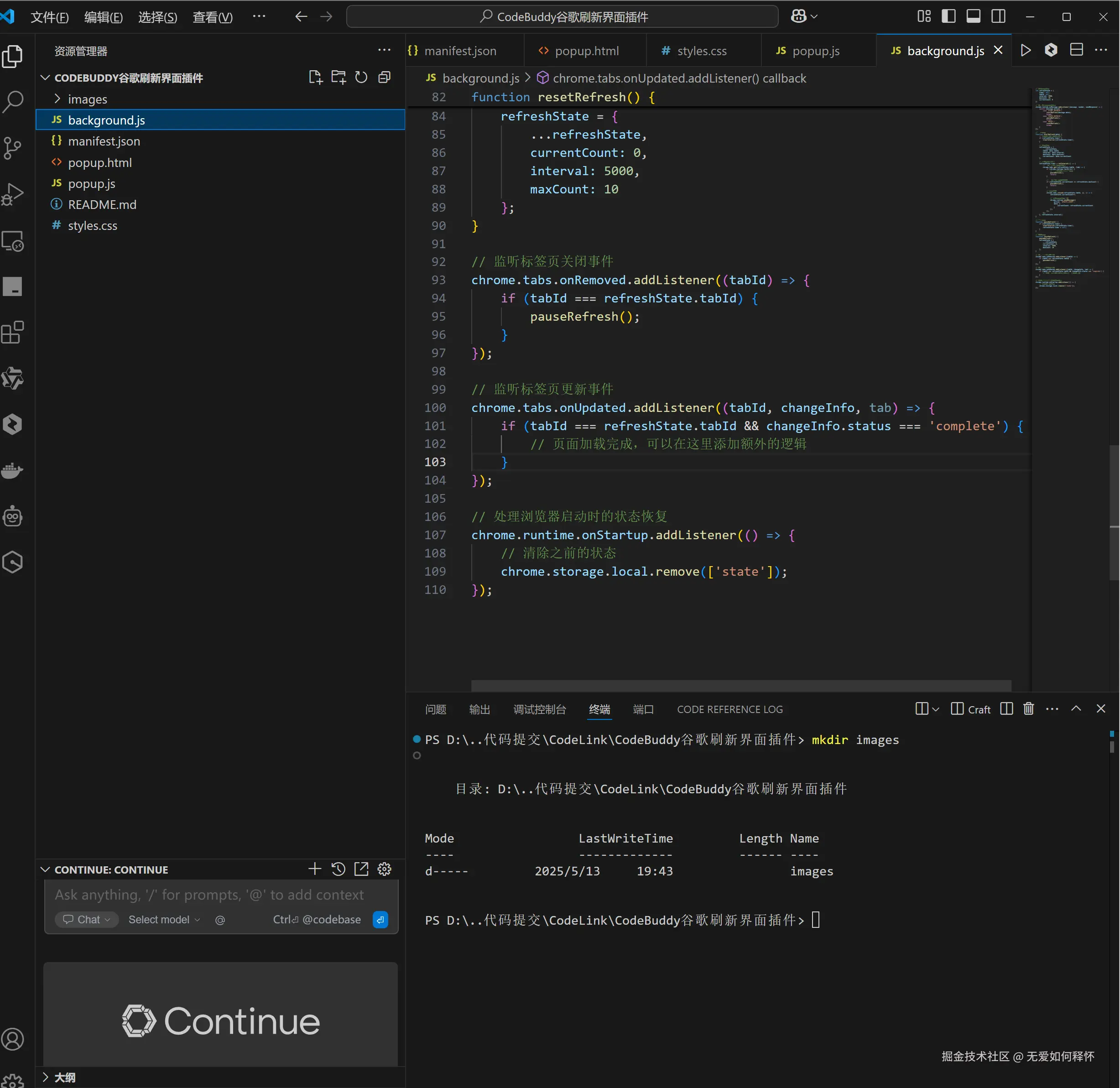Click the Run Code play icon
Viewport: 1120px width, 1088px height.
[1026, 50]
